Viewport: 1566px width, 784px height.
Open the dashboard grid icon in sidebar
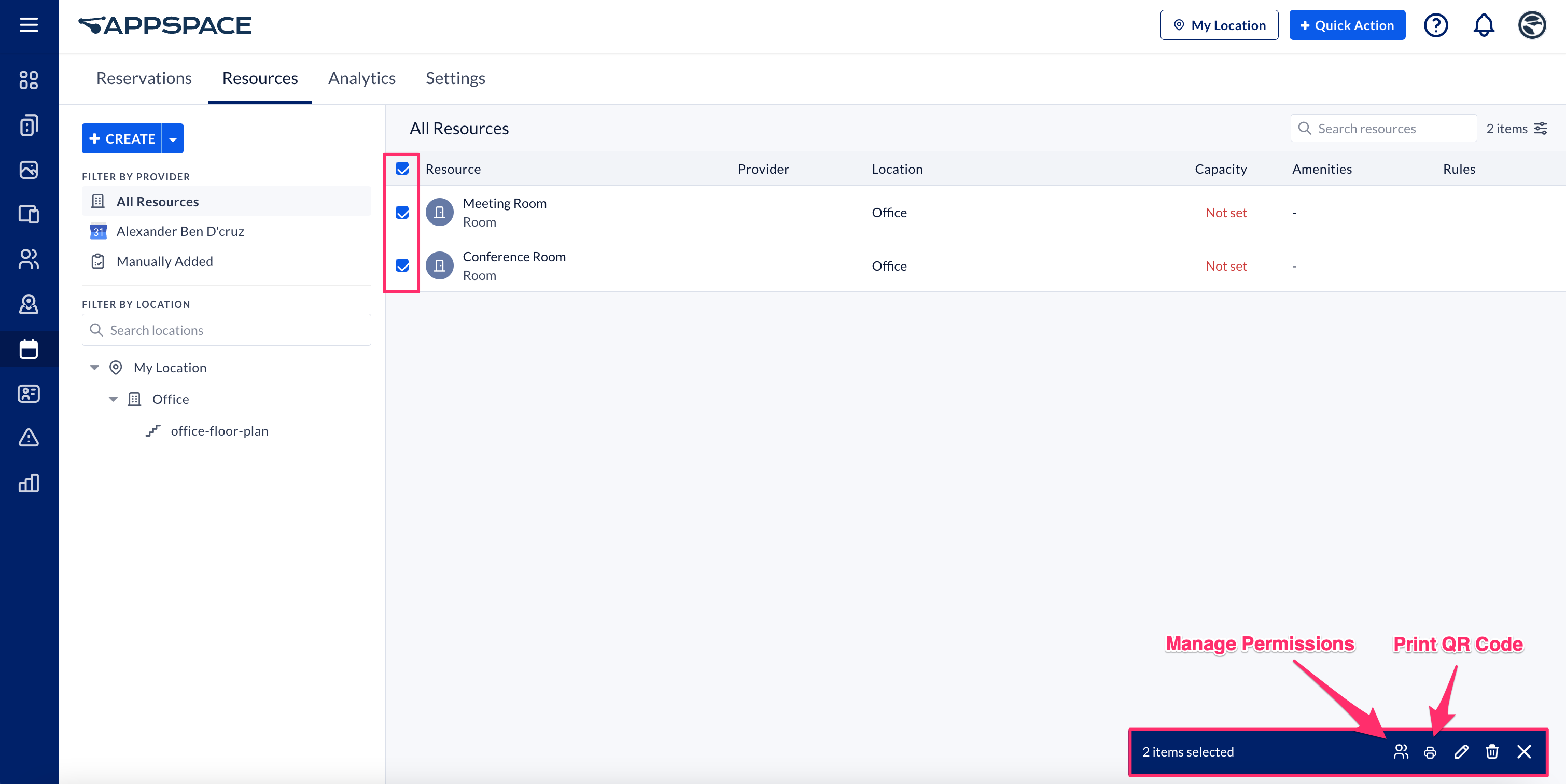(29, 80)
